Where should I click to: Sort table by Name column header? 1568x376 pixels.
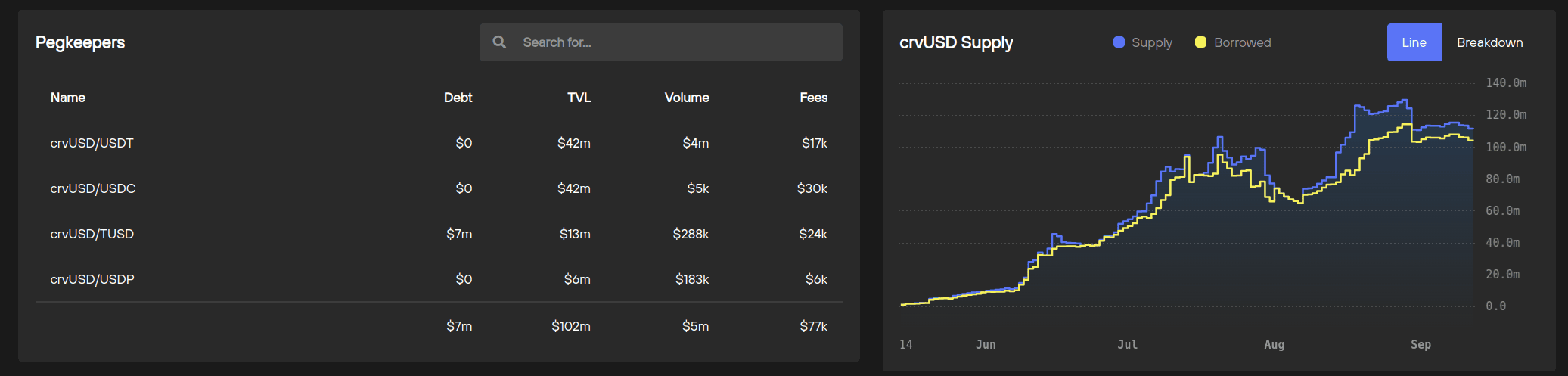coord(68,98)
